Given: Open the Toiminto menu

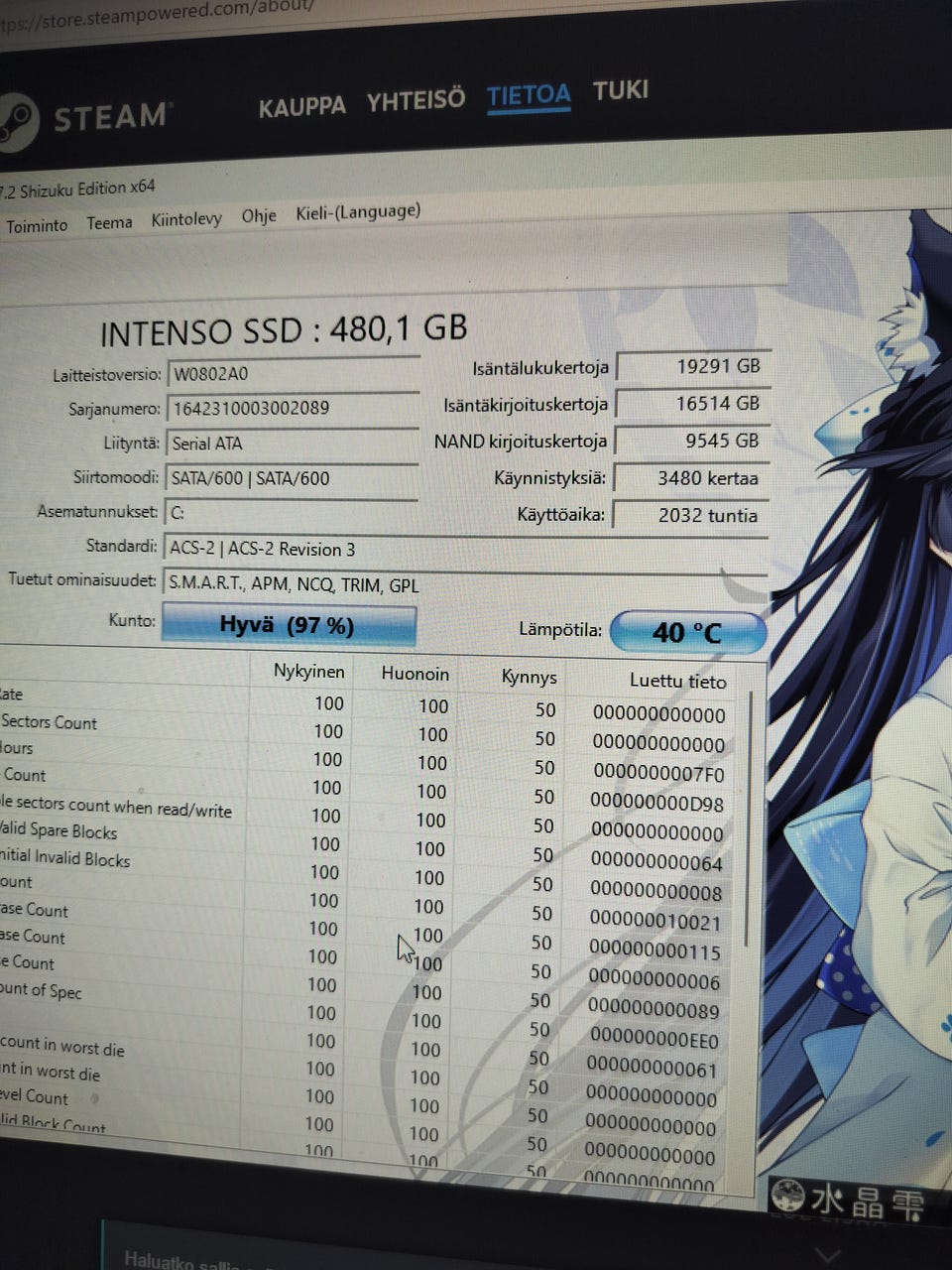Looking at the screenshot, I should coord(37,226).
